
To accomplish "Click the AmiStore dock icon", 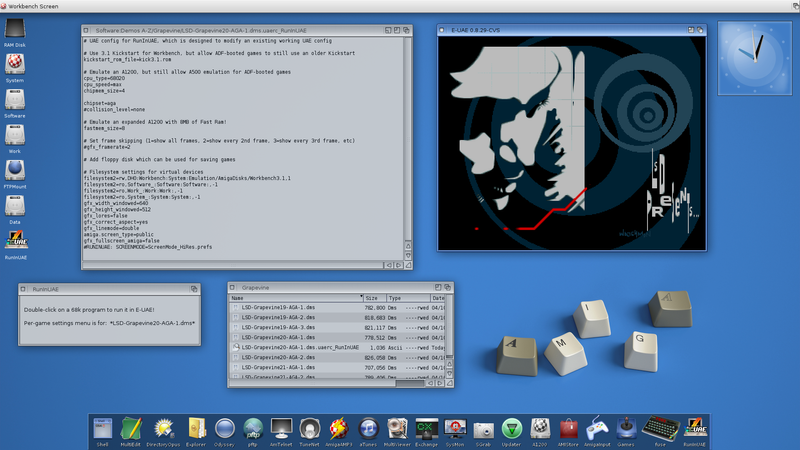I will 569,428.
